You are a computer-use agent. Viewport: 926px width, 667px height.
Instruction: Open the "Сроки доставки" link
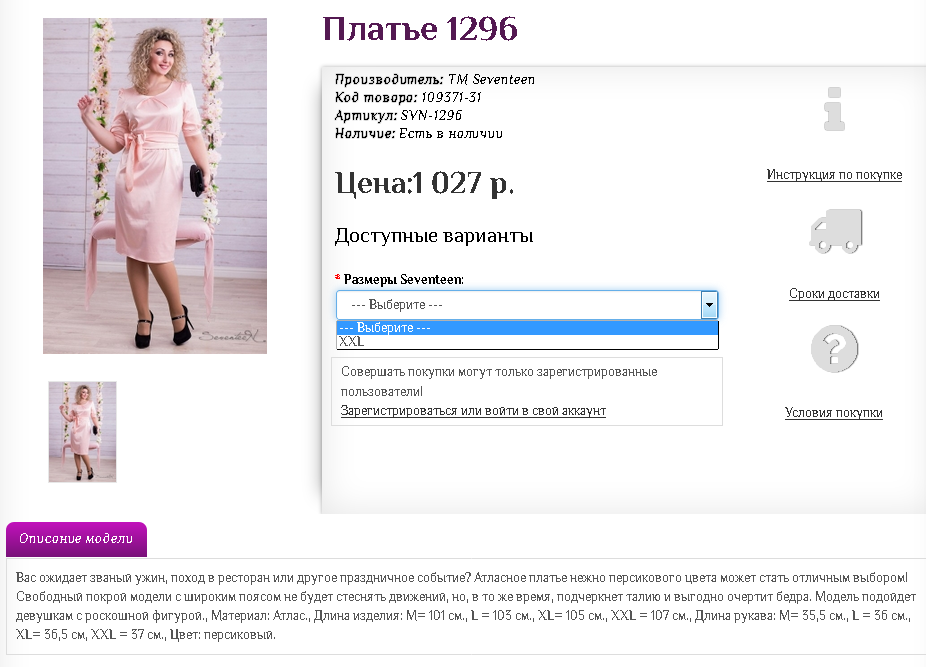[835, 294]
